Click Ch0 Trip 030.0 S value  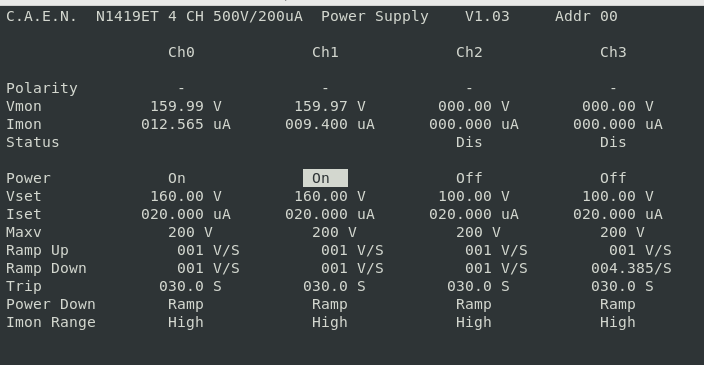(x=190, y=286)
